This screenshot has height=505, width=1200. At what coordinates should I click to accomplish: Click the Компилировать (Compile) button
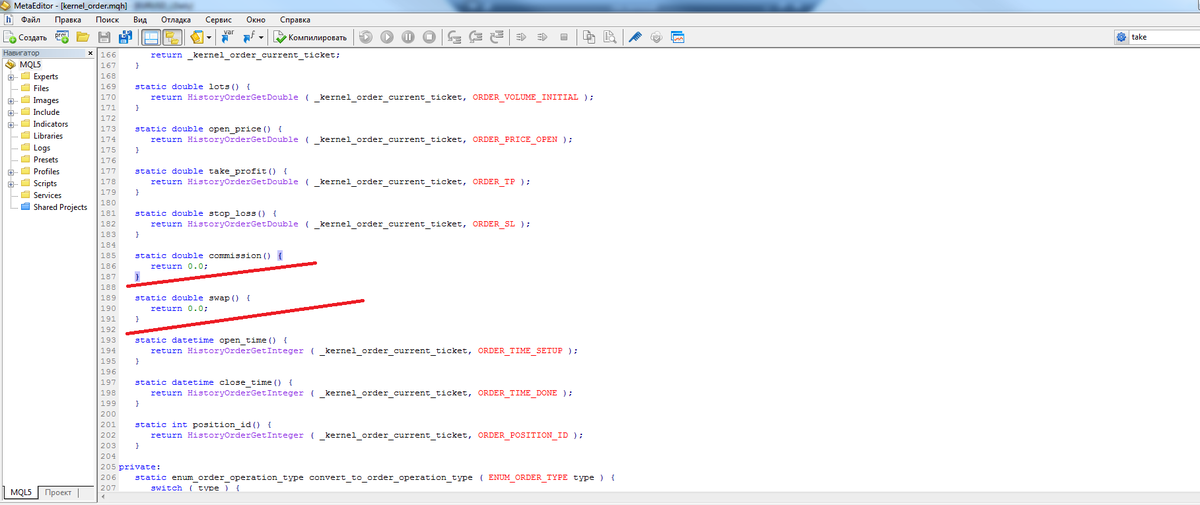310,37
